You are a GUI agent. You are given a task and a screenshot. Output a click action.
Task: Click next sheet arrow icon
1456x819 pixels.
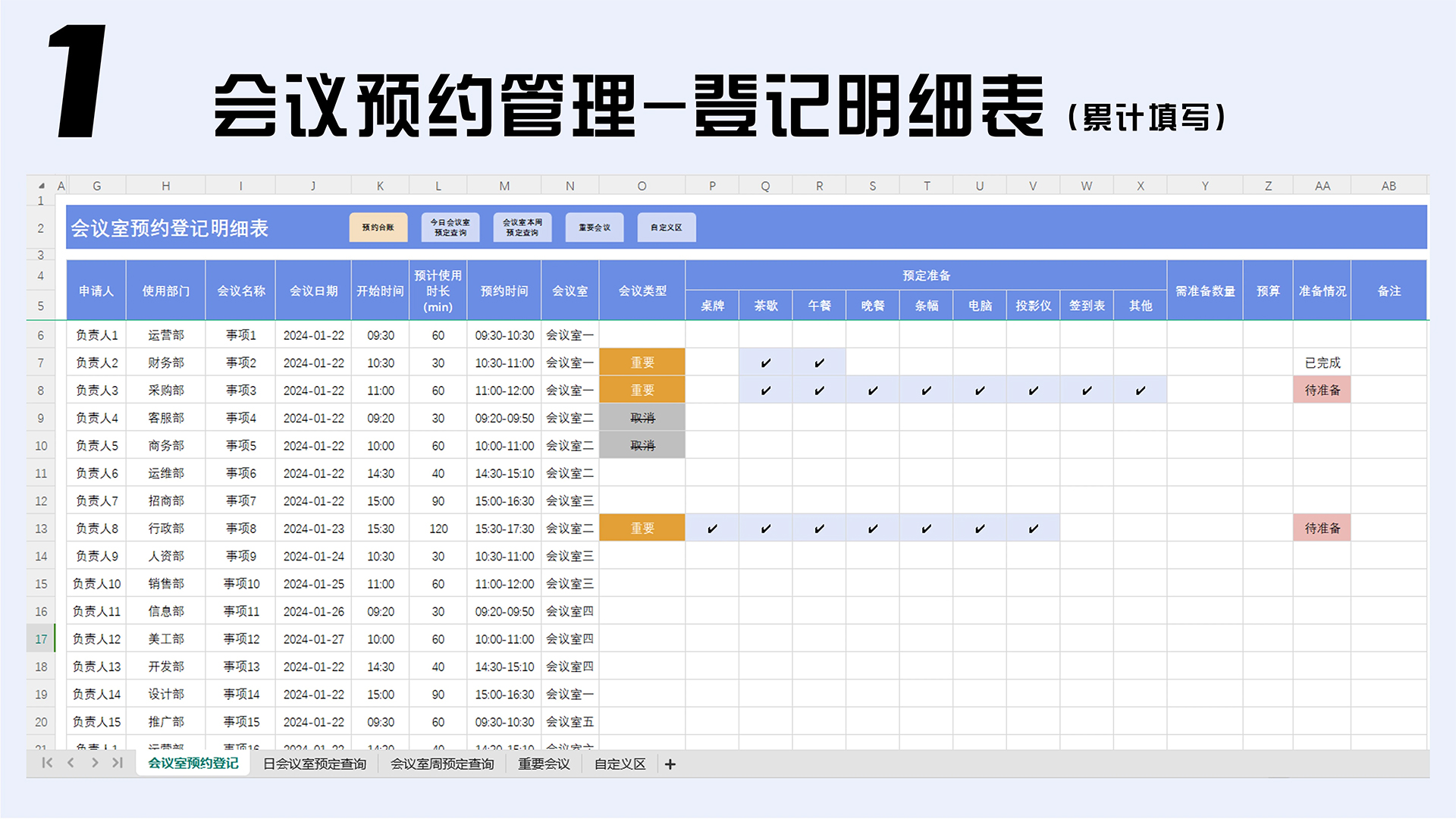tap(95, 763)
